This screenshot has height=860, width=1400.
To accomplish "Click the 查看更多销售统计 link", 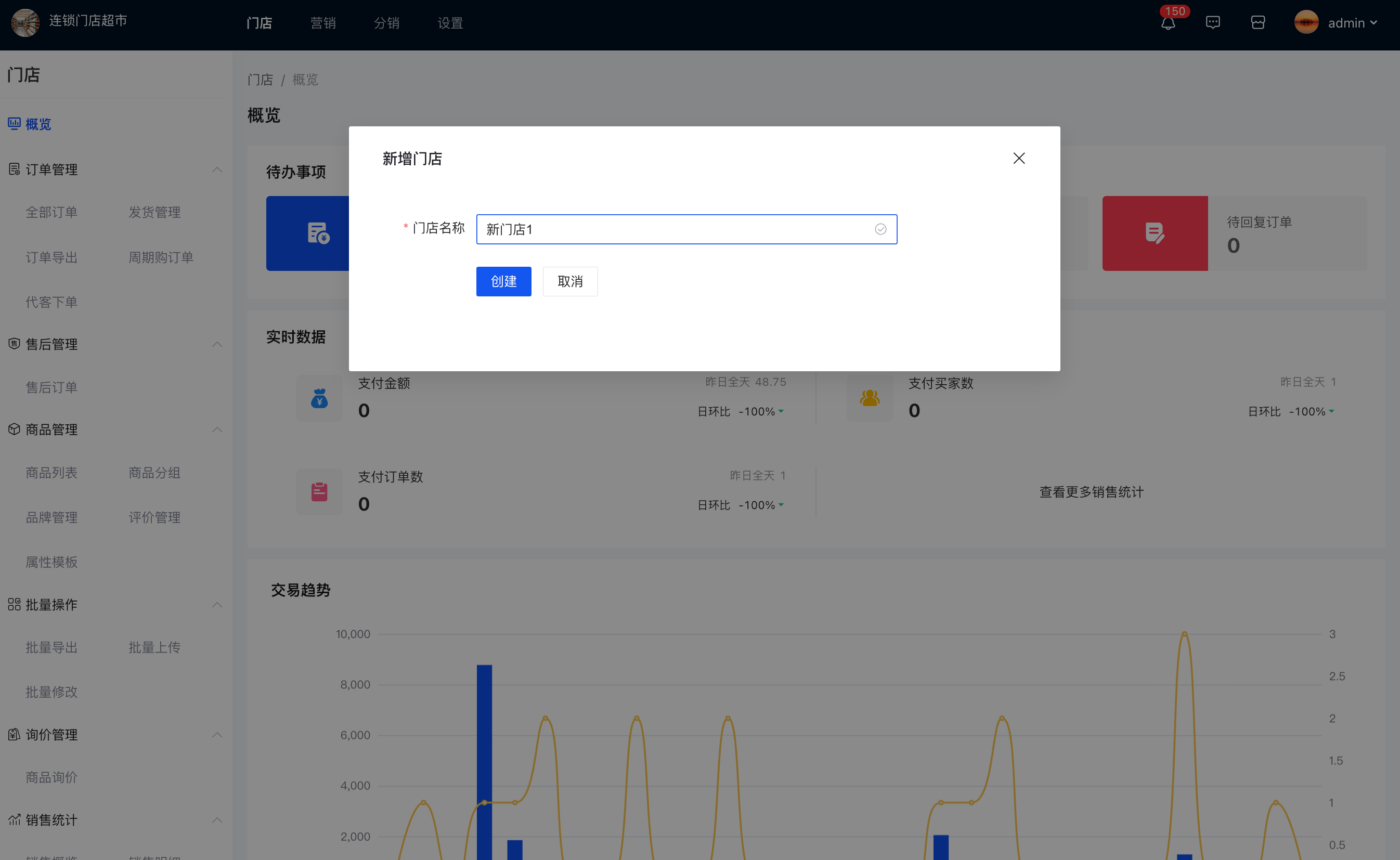I will [1091, 492].
